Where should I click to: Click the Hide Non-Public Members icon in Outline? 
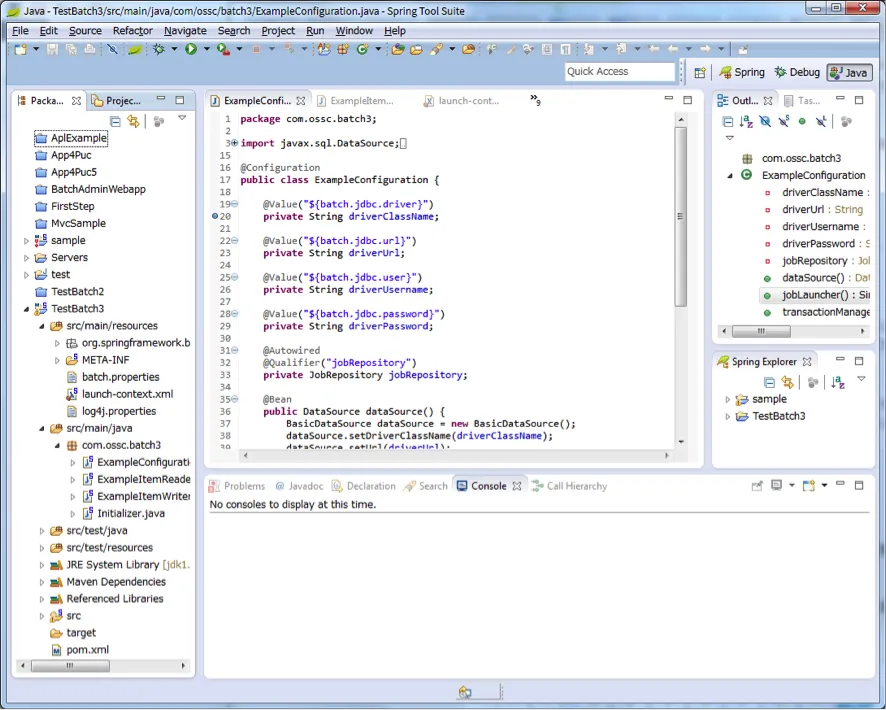coord(802,121)
